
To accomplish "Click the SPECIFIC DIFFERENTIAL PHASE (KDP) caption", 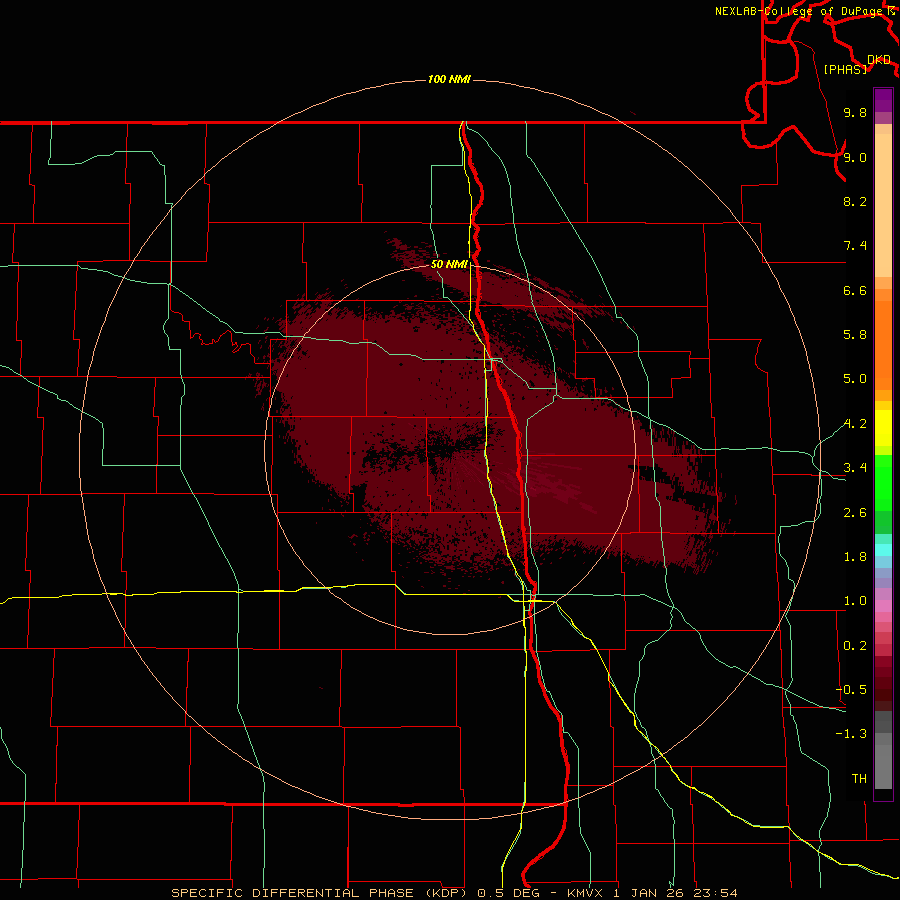I will (x=321, y=893).
